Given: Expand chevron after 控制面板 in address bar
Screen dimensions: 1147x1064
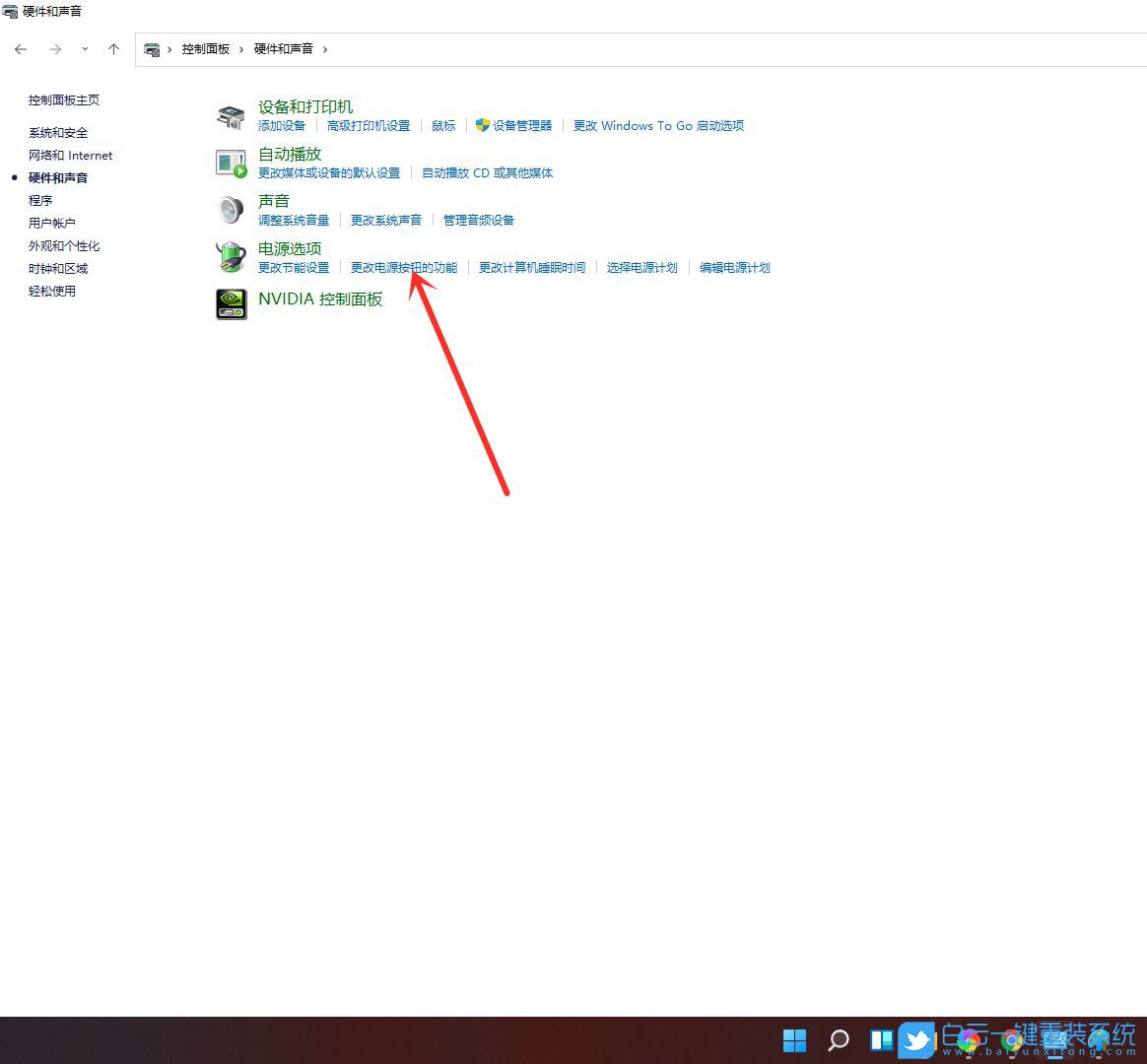Looking at the screenshot, I should tap(241, 48).
